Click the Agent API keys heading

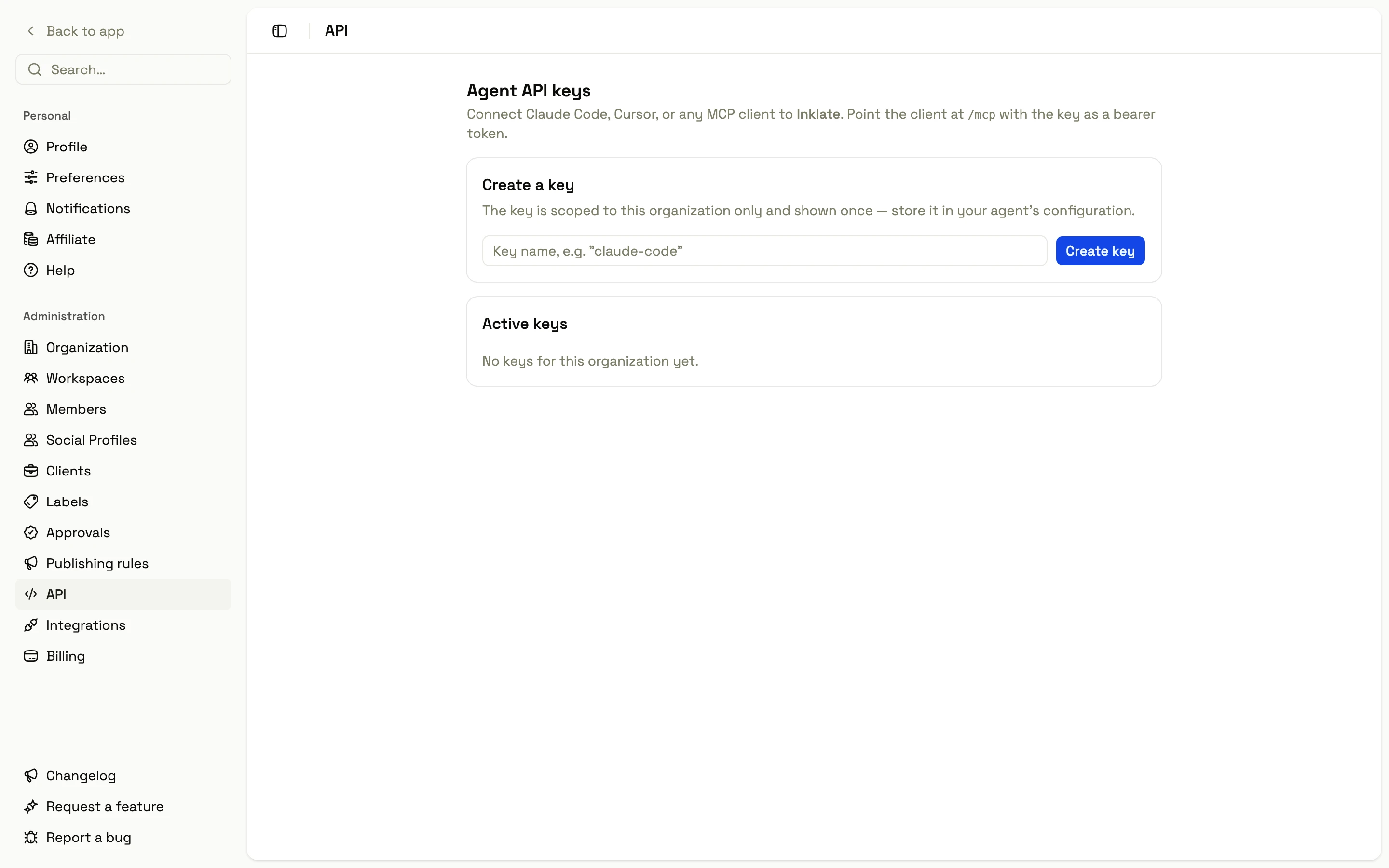pyautogui.click(x=529, y=91)
